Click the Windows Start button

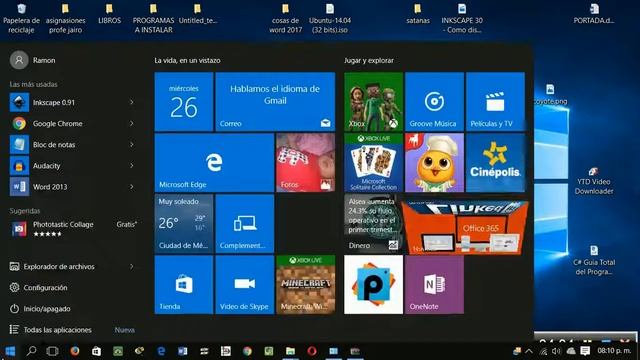(x=10, y=351)
